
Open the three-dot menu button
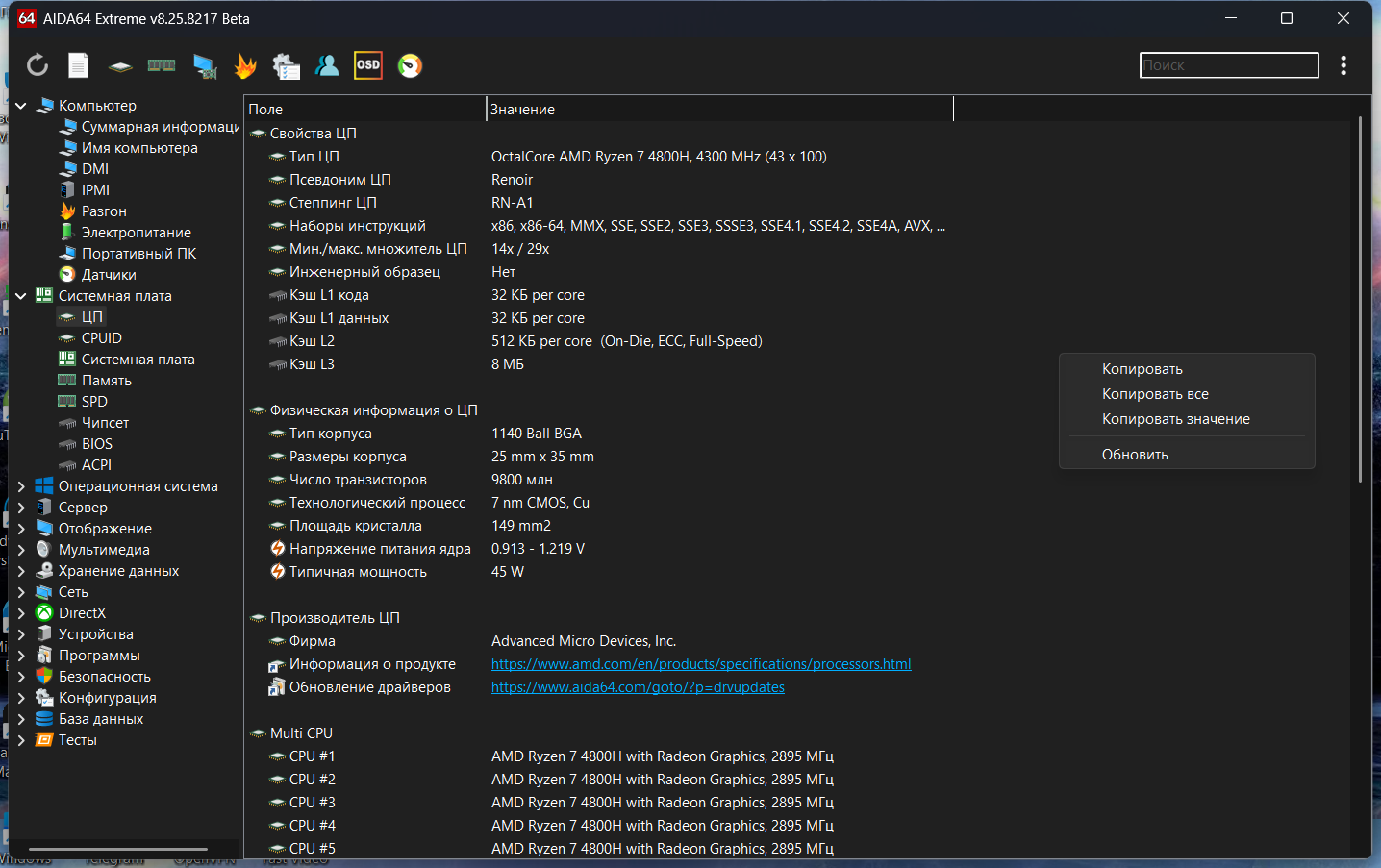click(1343, 65)
